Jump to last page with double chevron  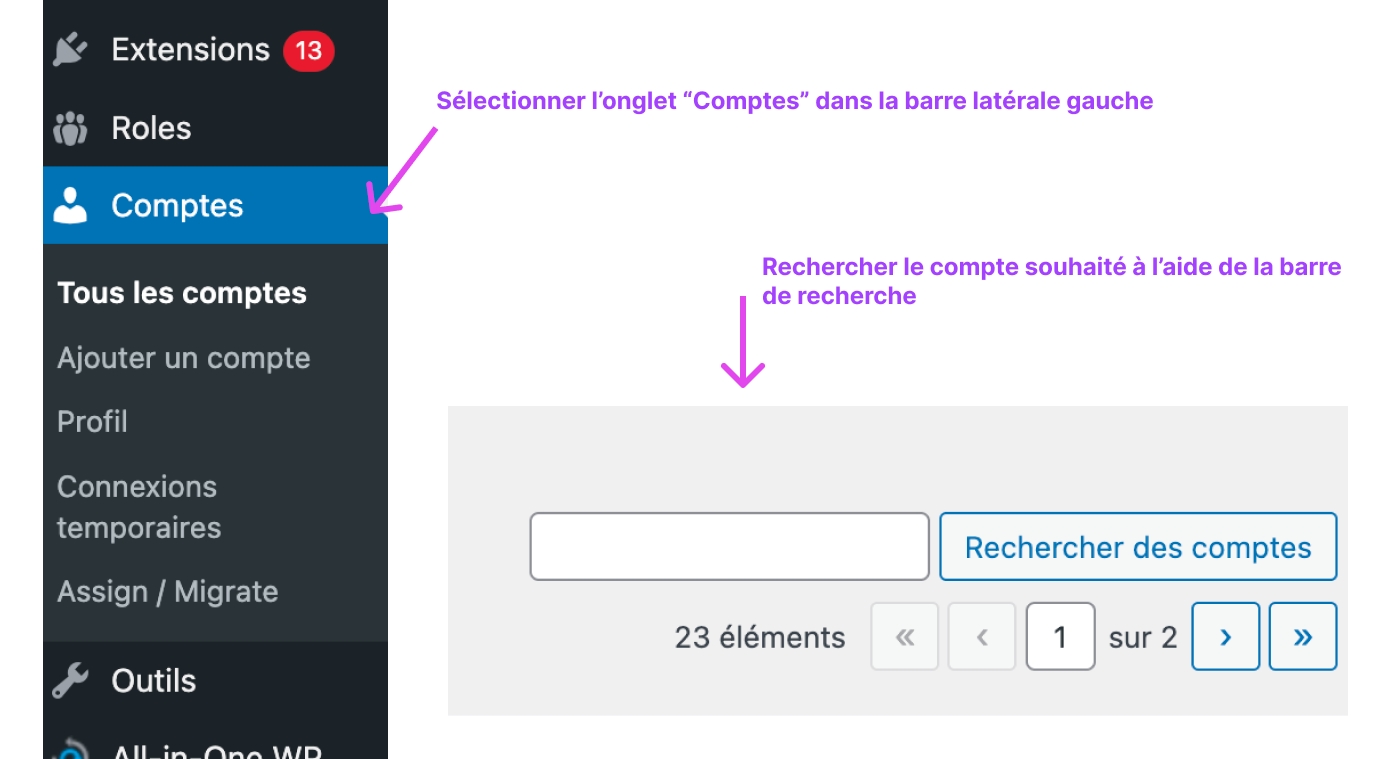point(1303,636)
